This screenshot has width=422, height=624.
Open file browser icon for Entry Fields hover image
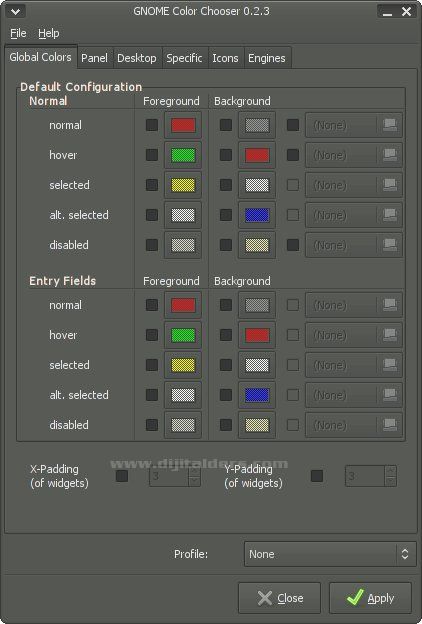click(390, 335)
